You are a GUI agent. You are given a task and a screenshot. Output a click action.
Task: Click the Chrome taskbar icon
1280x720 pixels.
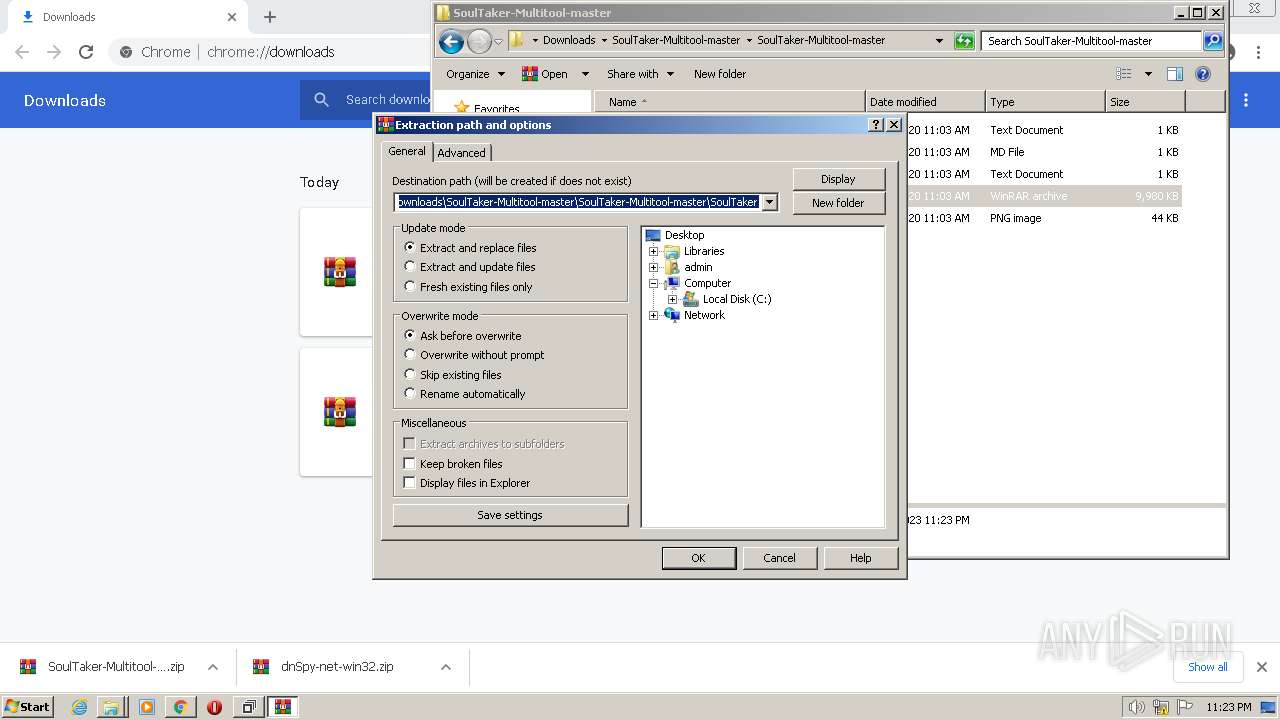180,707
